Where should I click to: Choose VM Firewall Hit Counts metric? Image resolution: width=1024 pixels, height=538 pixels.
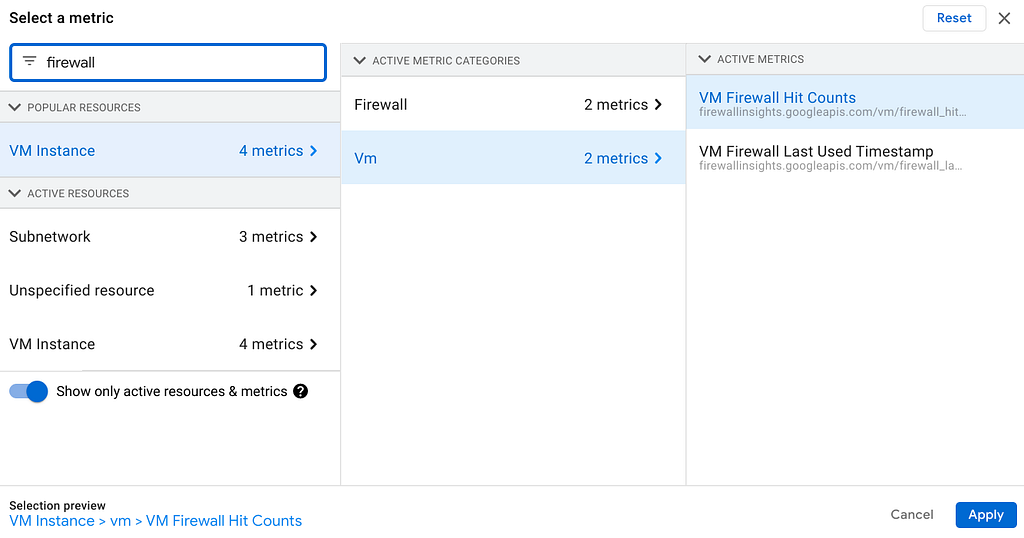[x=855, y=103]
